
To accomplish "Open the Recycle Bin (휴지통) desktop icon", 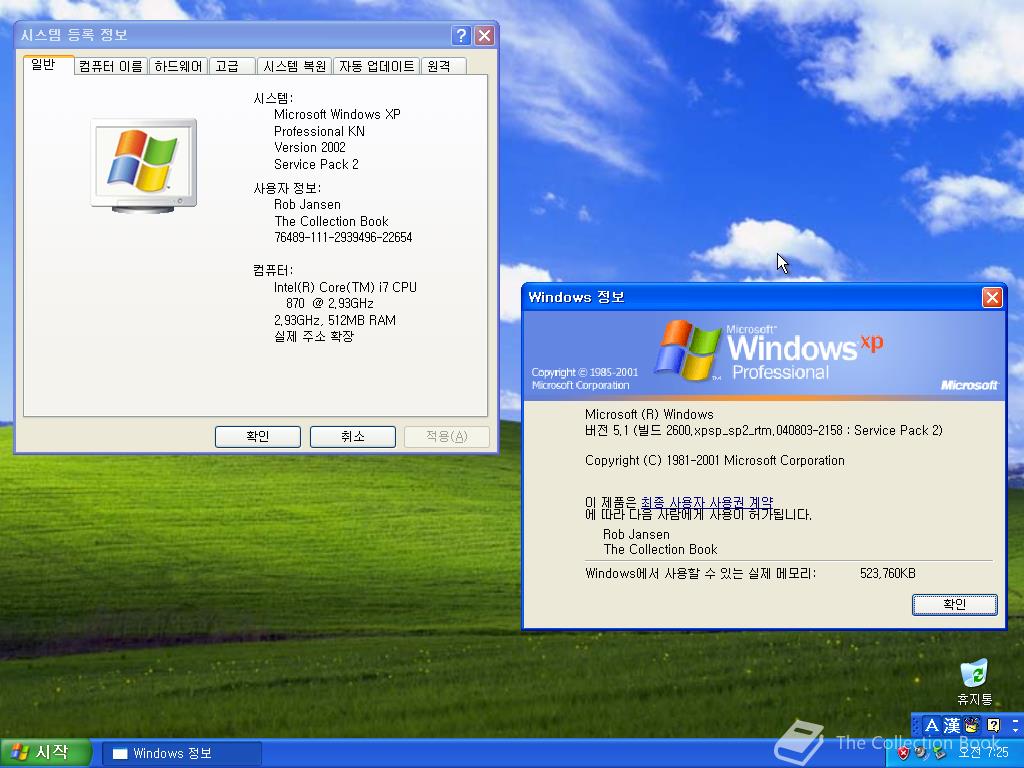I will click(x=974, y=682).
